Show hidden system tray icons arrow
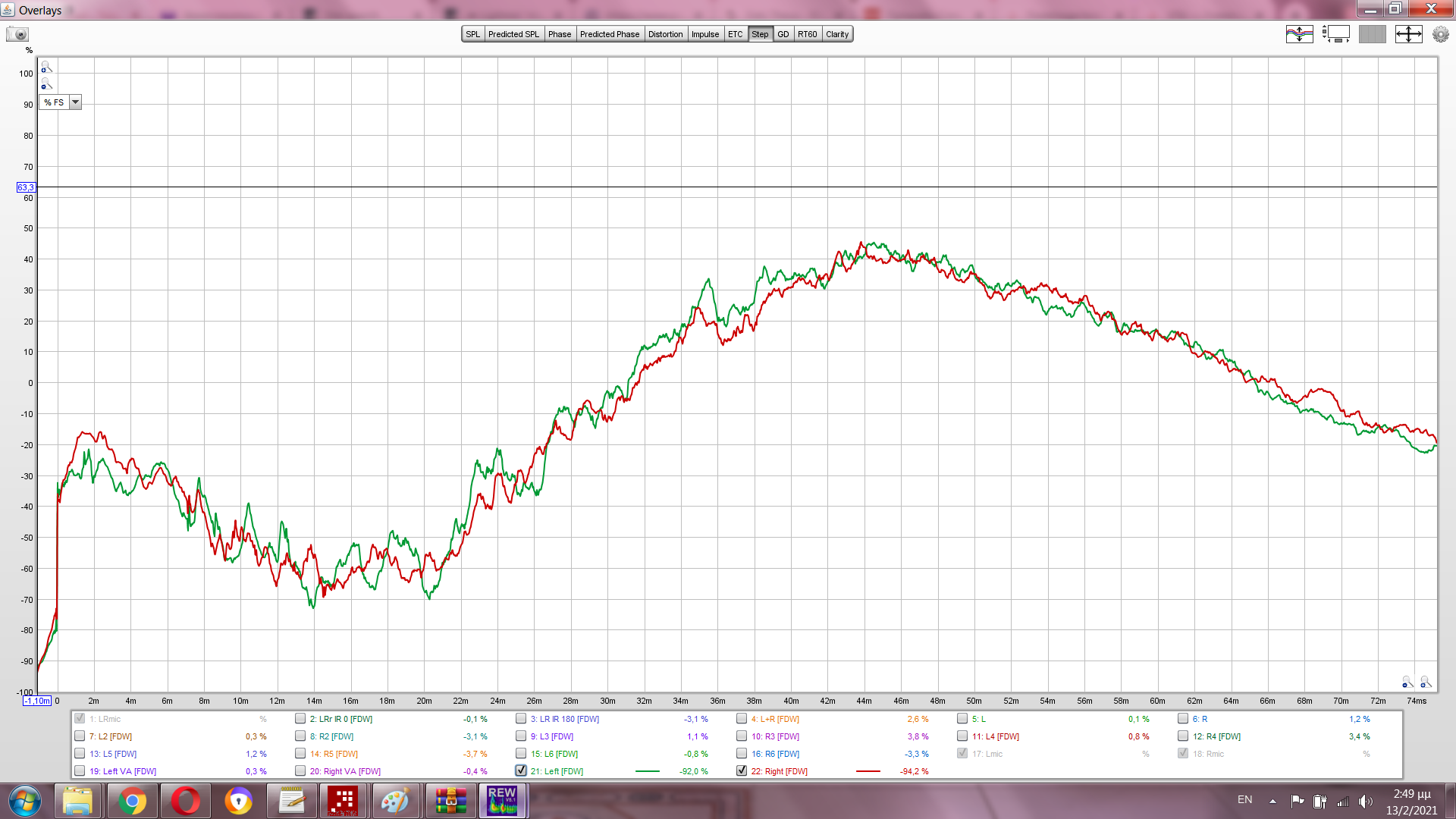 pos(1272,801)
